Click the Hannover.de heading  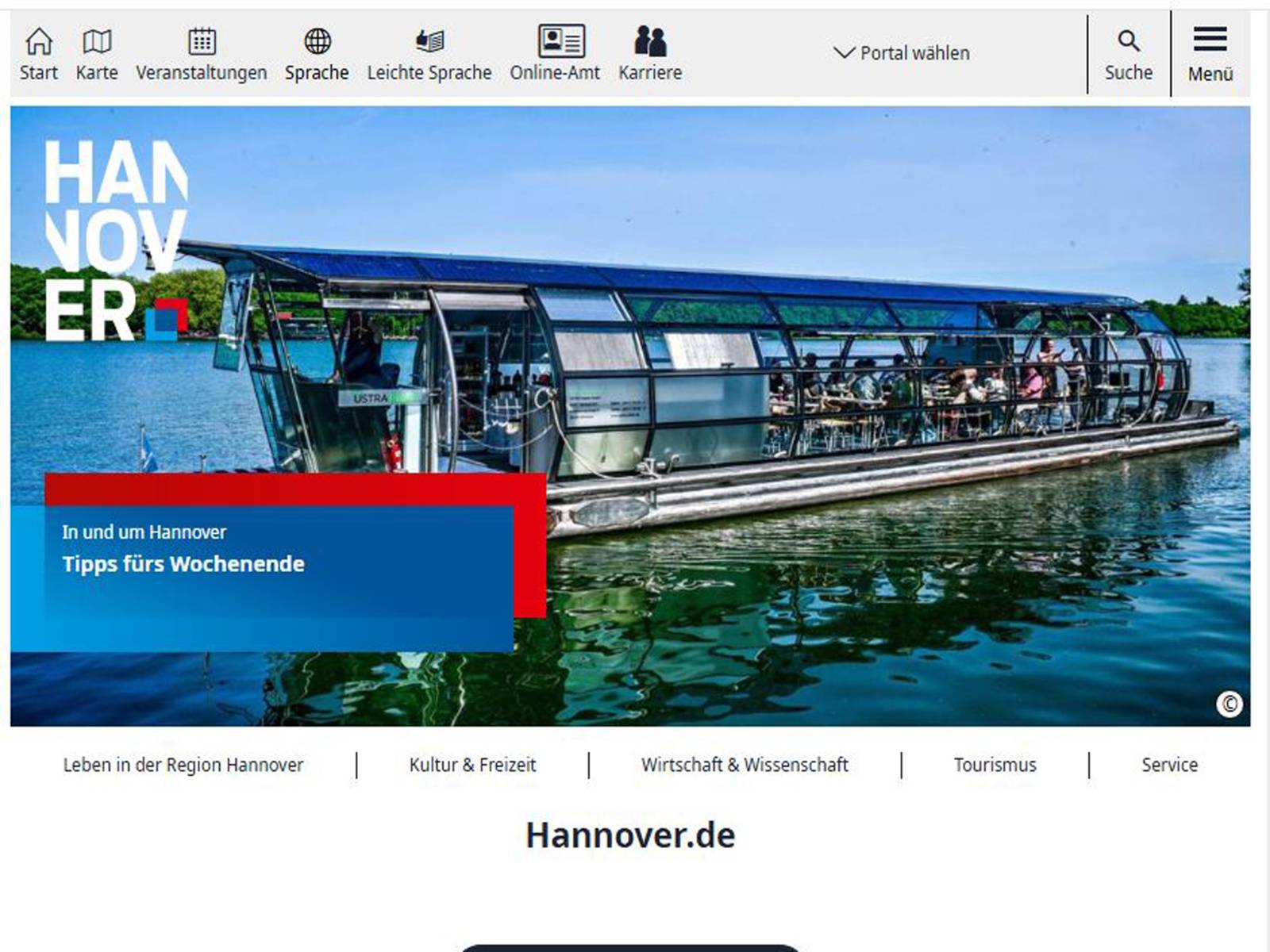click(630, 835)
